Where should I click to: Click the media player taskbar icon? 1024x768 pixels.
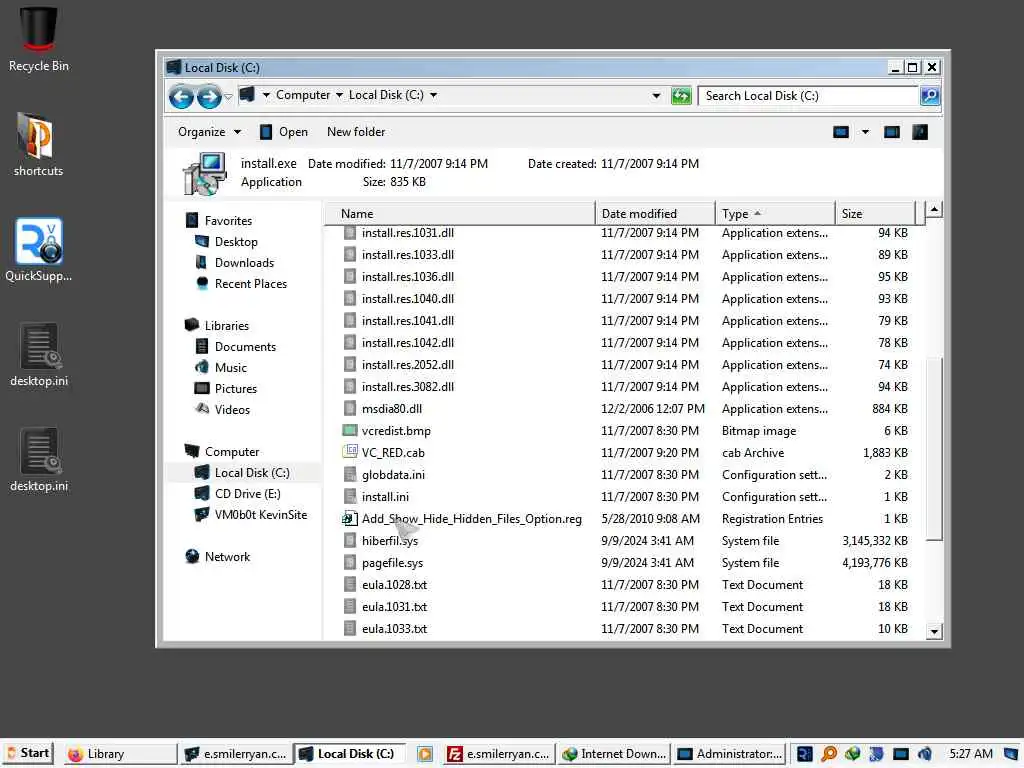pyautogui.click(x=424, y=754)
